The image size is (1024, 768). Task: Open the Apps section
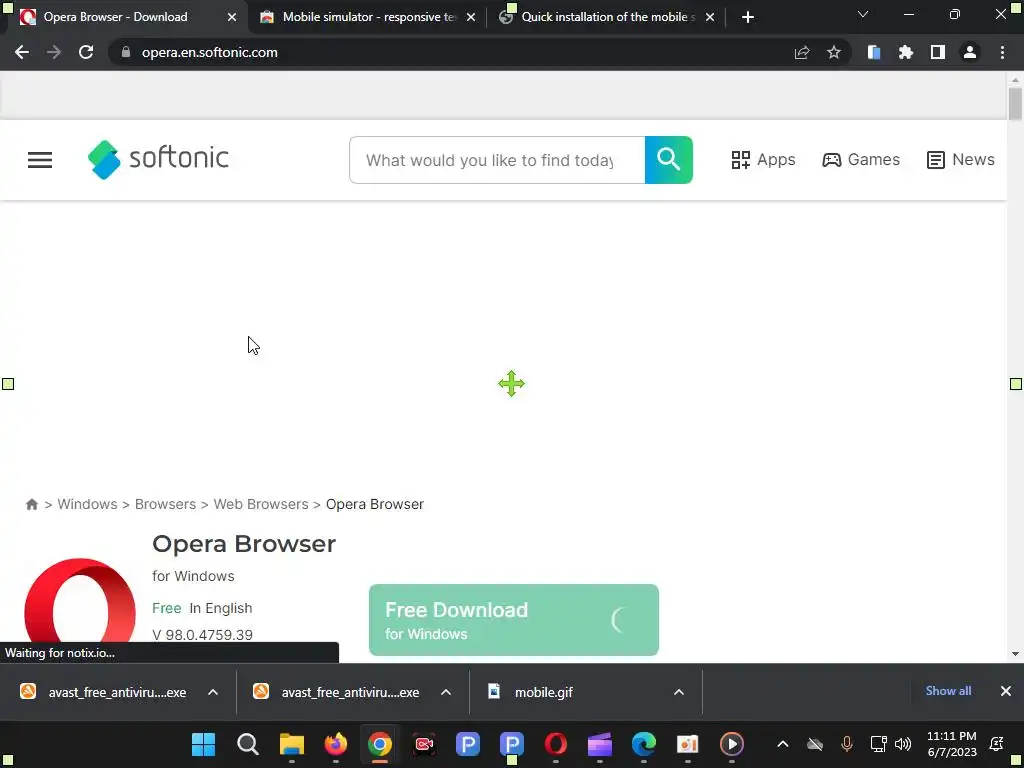pos(763,160)
